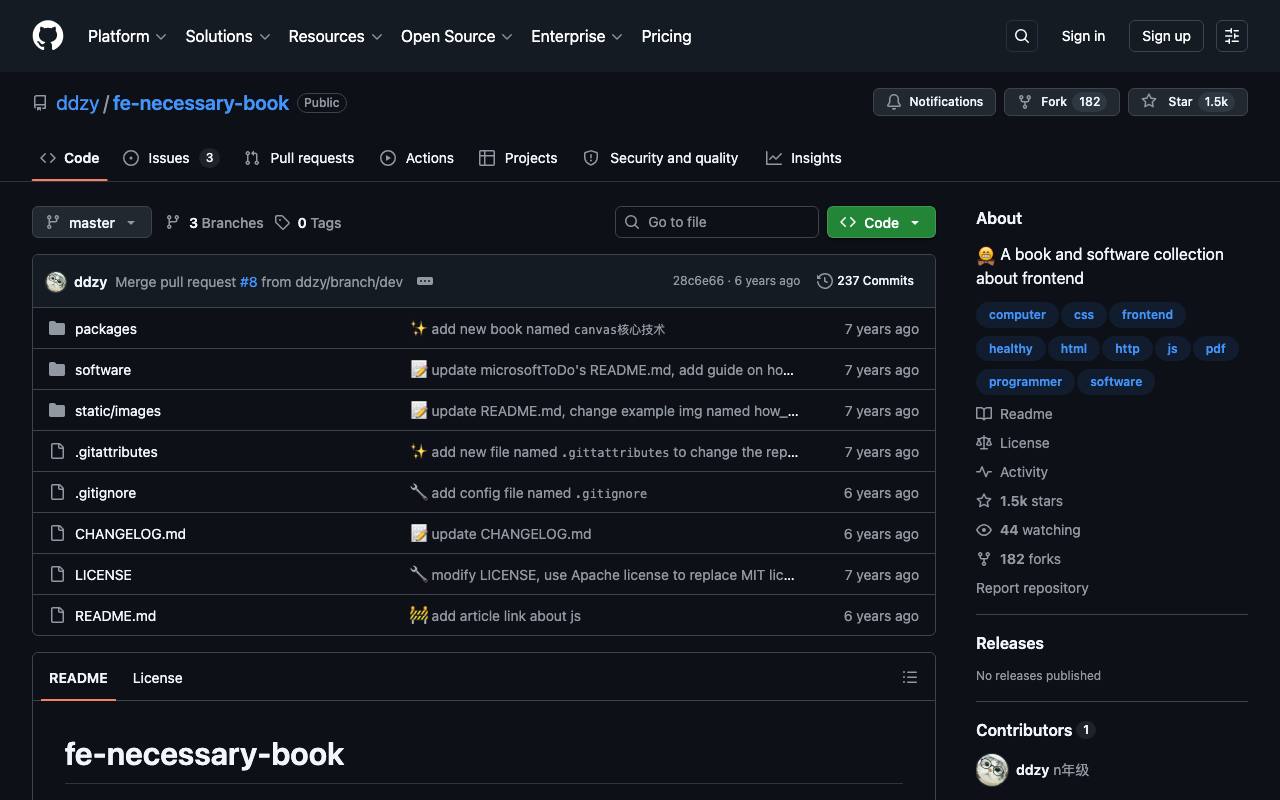The width and height of the screenshot is (1280, 800).
Task: Click the commit history clock icon
Action: pyautogui.click(x=825, y=281)
